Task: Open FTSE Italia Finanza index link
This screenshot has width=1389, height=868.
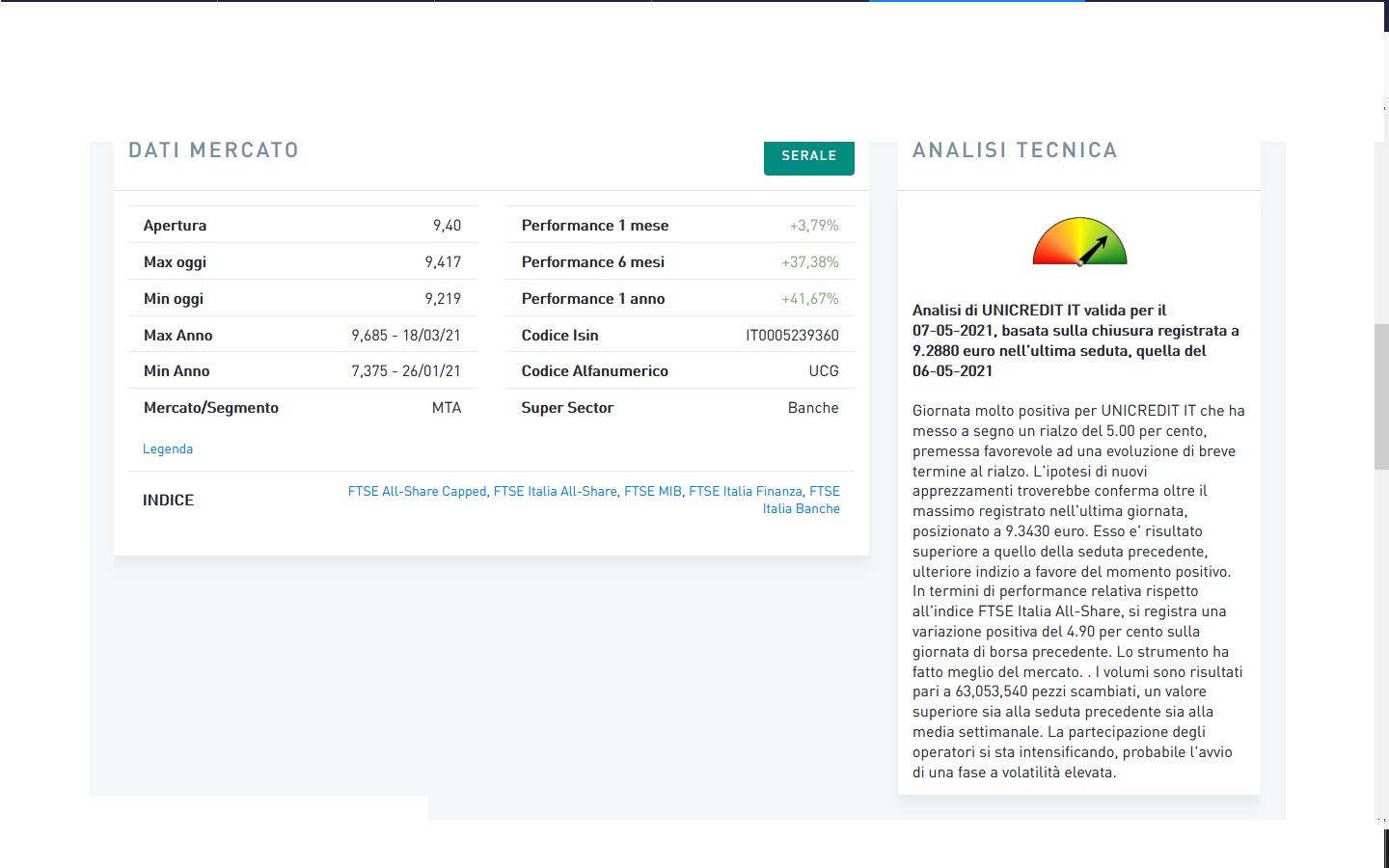Action: (746, 491)
